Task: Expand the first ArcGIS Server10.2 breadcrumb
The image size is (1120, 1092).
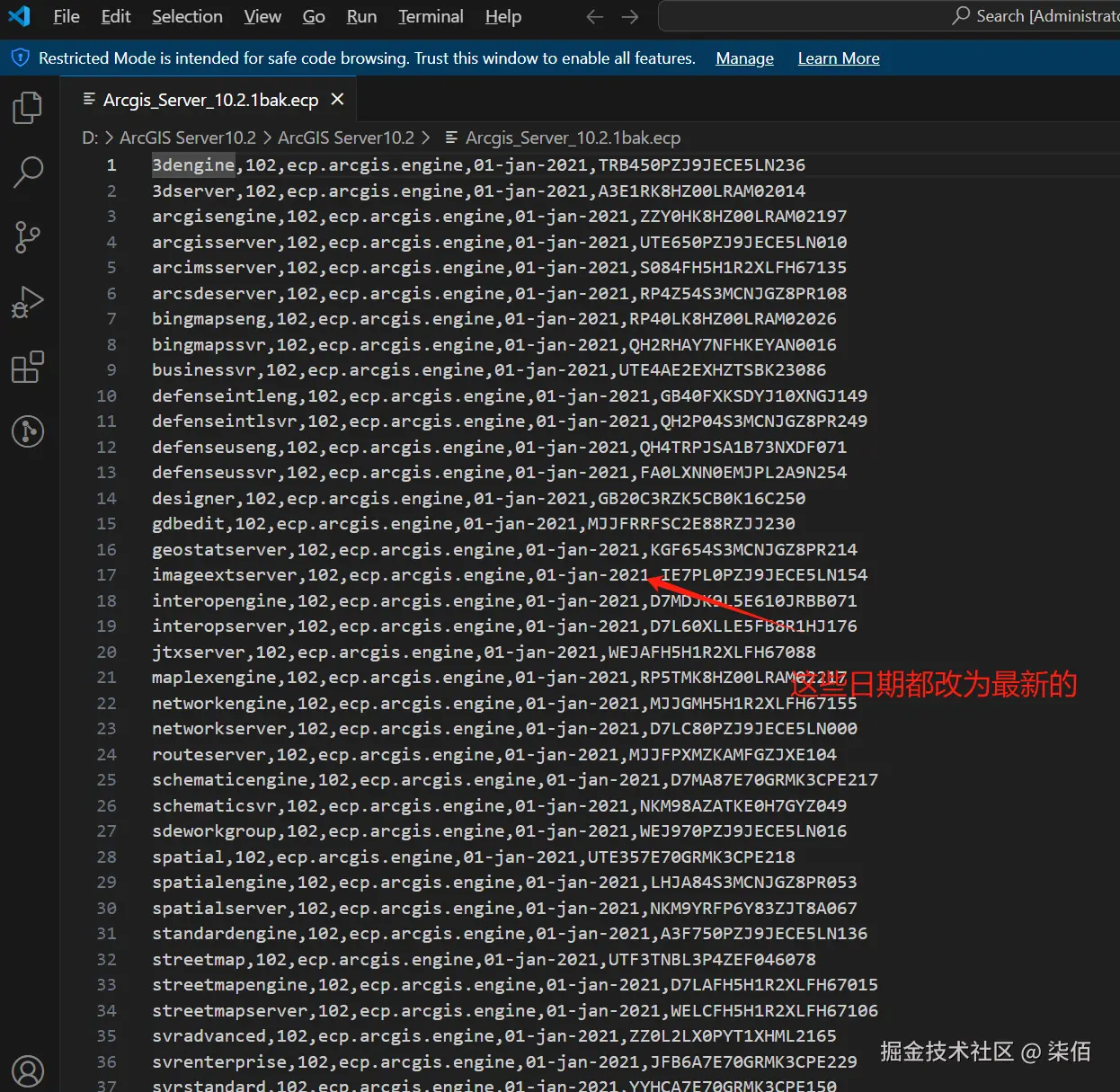Action: click(188, 138)
